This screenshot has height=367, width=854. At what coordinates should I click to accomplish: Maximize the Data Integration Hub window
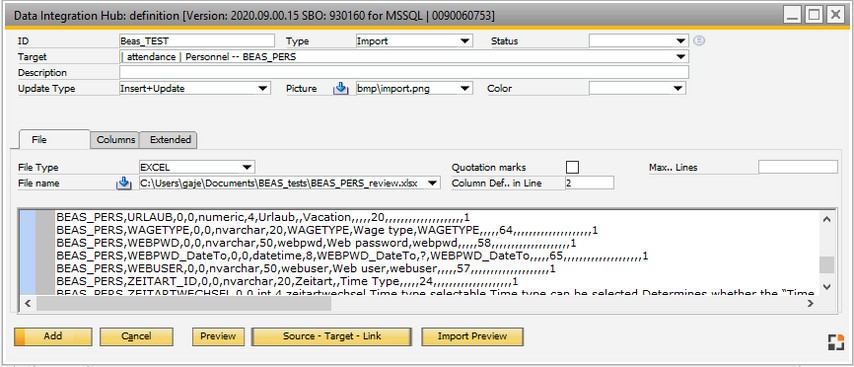(813, 16)
